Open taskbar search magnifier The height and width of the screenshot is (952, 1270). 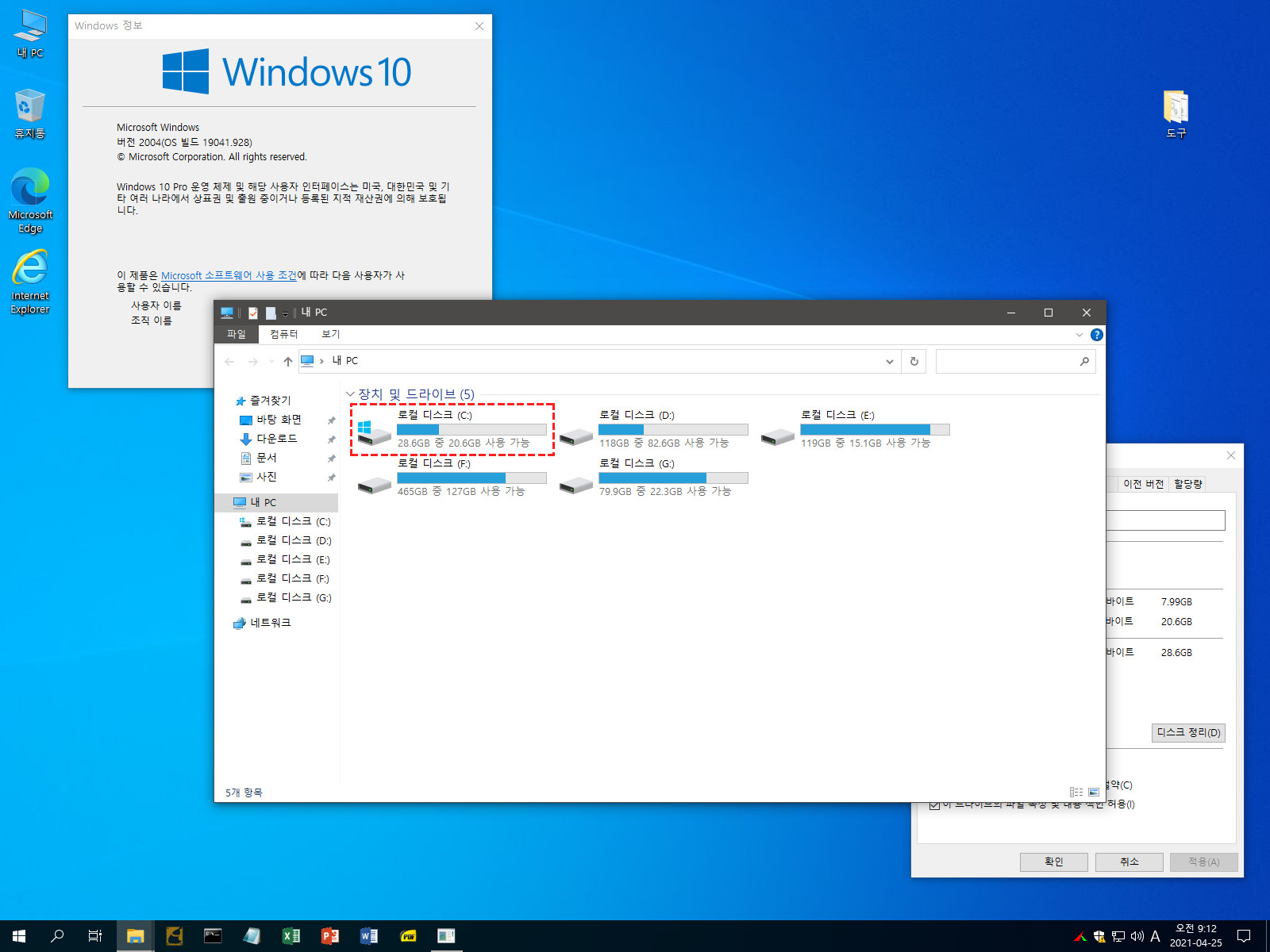pos(57,936)
